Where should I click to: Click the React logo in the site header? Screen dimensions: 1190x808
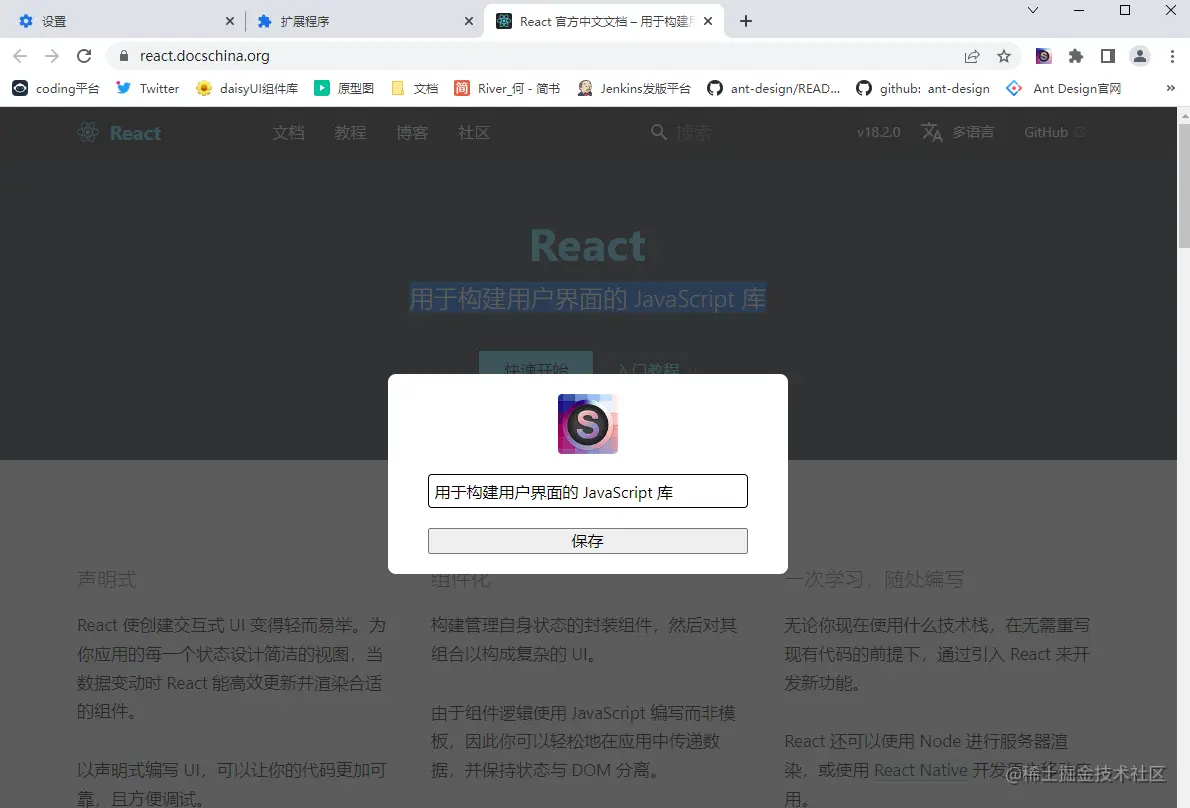(119, 133)
